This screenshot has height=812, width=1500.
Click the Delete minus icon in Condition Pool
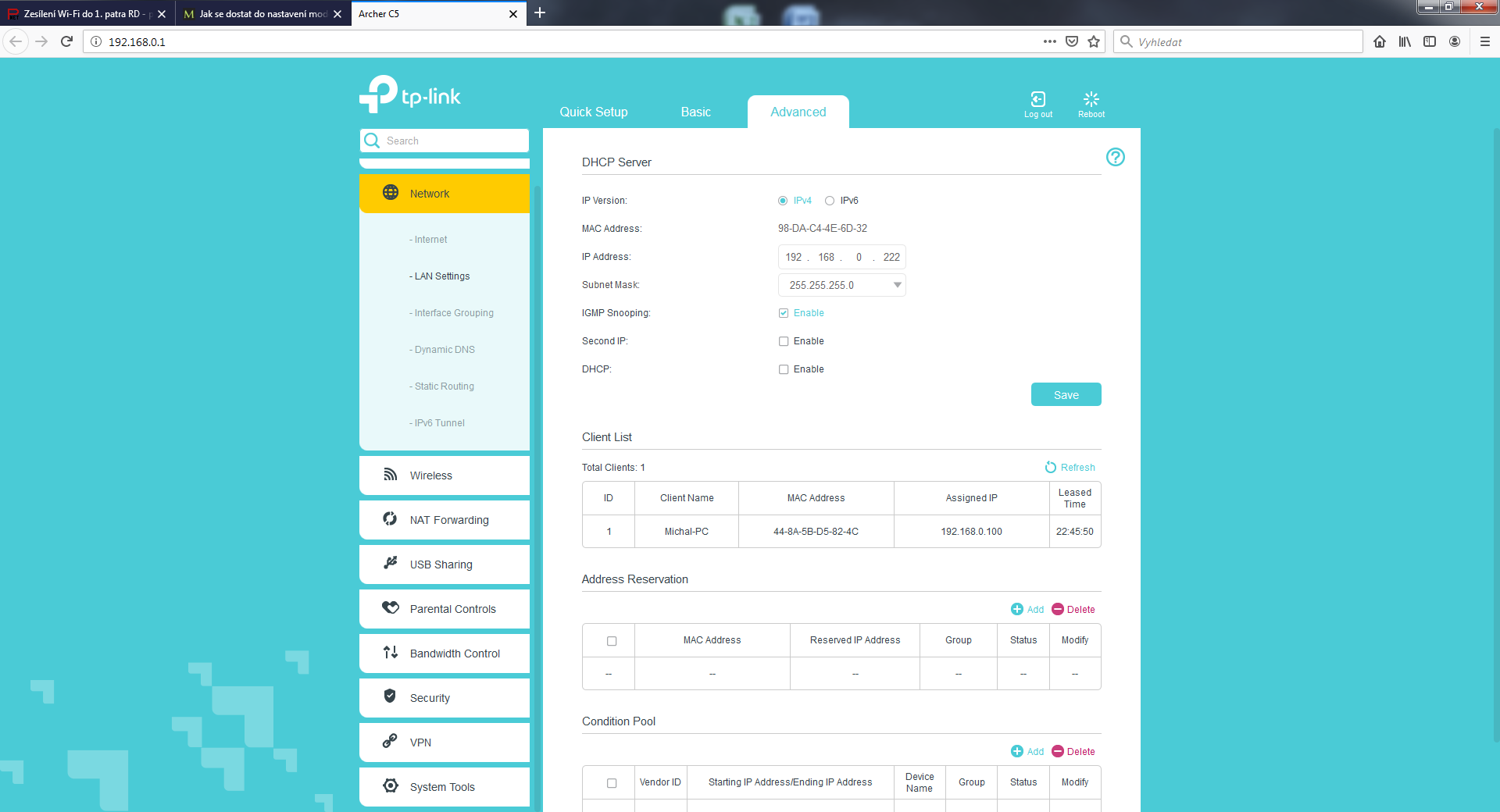[1058, 751]
